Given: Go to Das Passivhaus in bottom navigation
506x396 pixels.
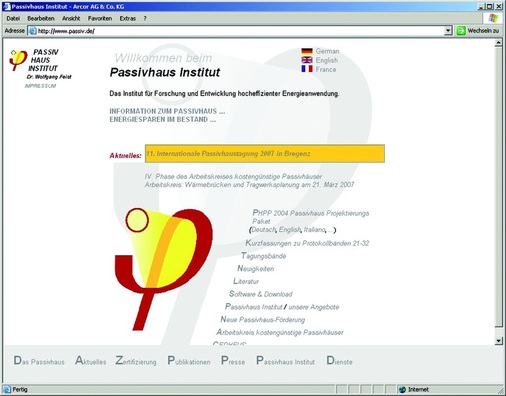Looking at the screenshot, I should click(39, 361).
